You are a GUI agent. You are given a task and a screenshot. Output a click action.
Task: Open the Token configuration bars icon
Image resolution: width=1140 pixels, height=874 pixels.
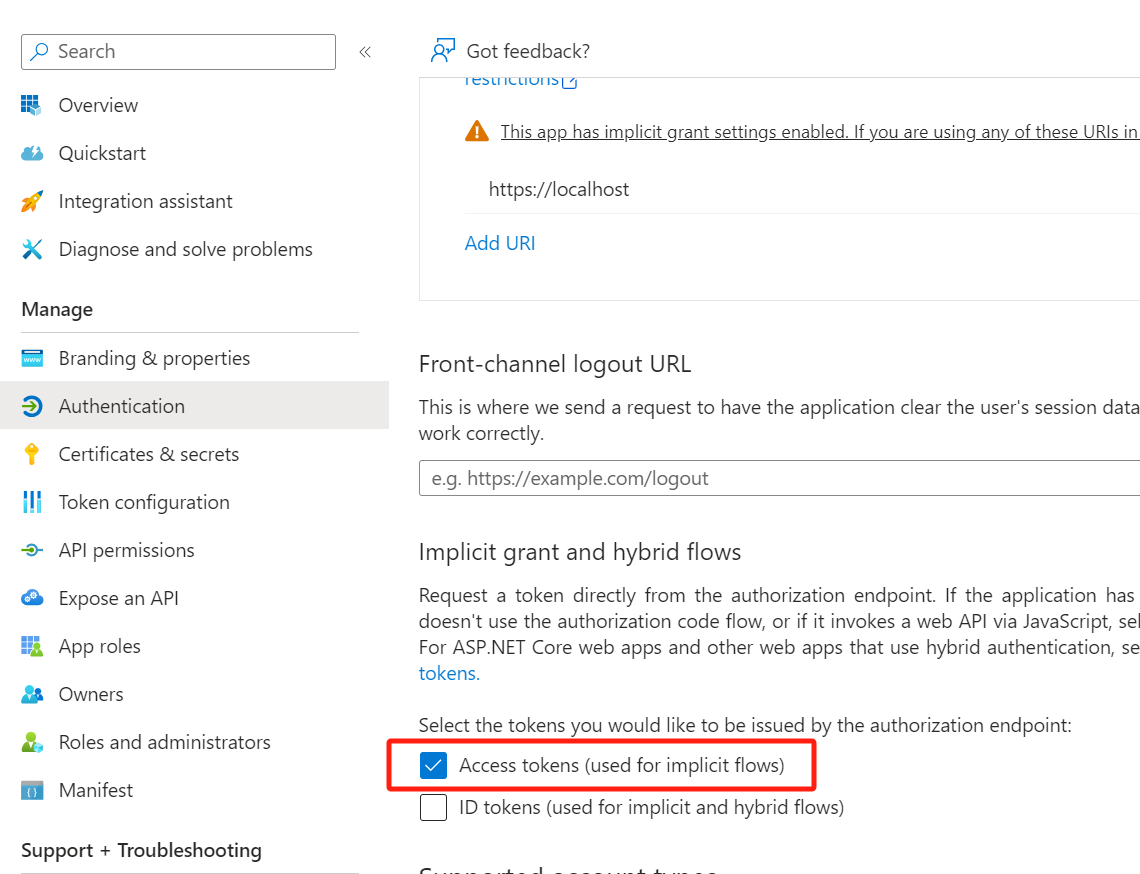pos(31,502)
